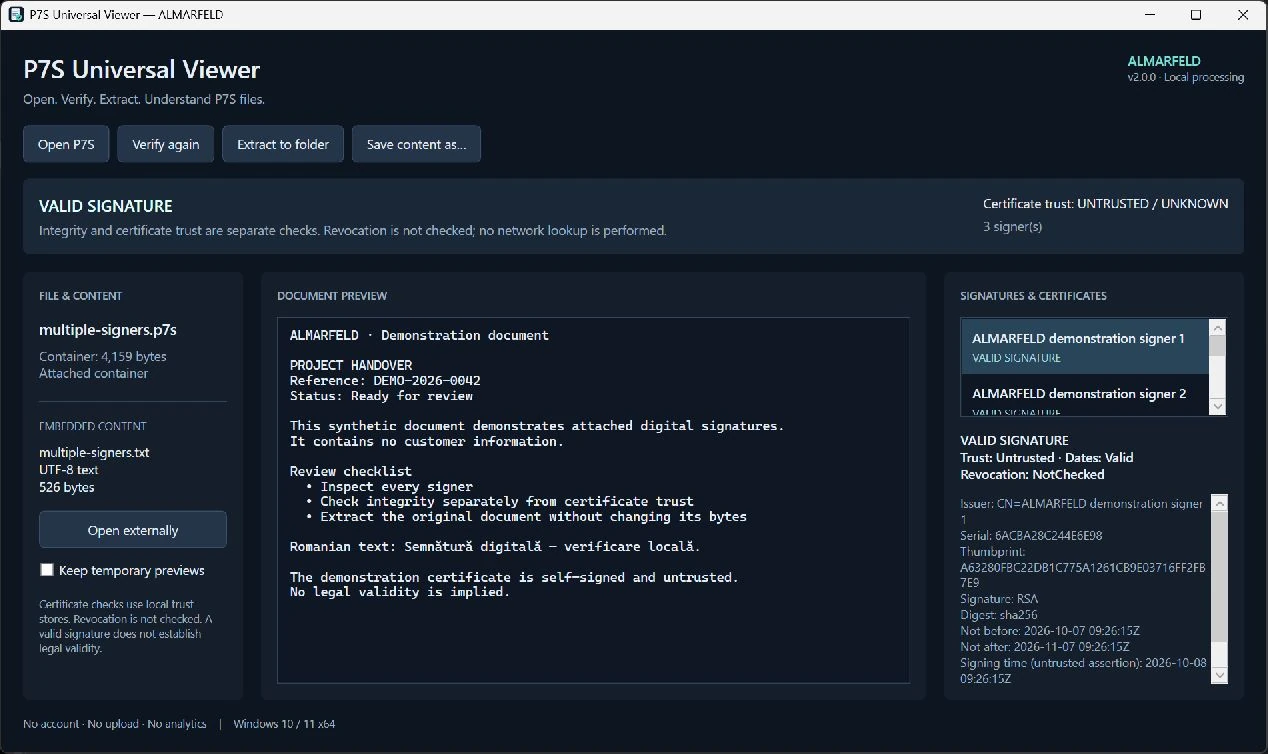Screen dimensions: 1268x754
Task: Click the Attached container label
Action: pyautogui.click(x=93, y=373)
